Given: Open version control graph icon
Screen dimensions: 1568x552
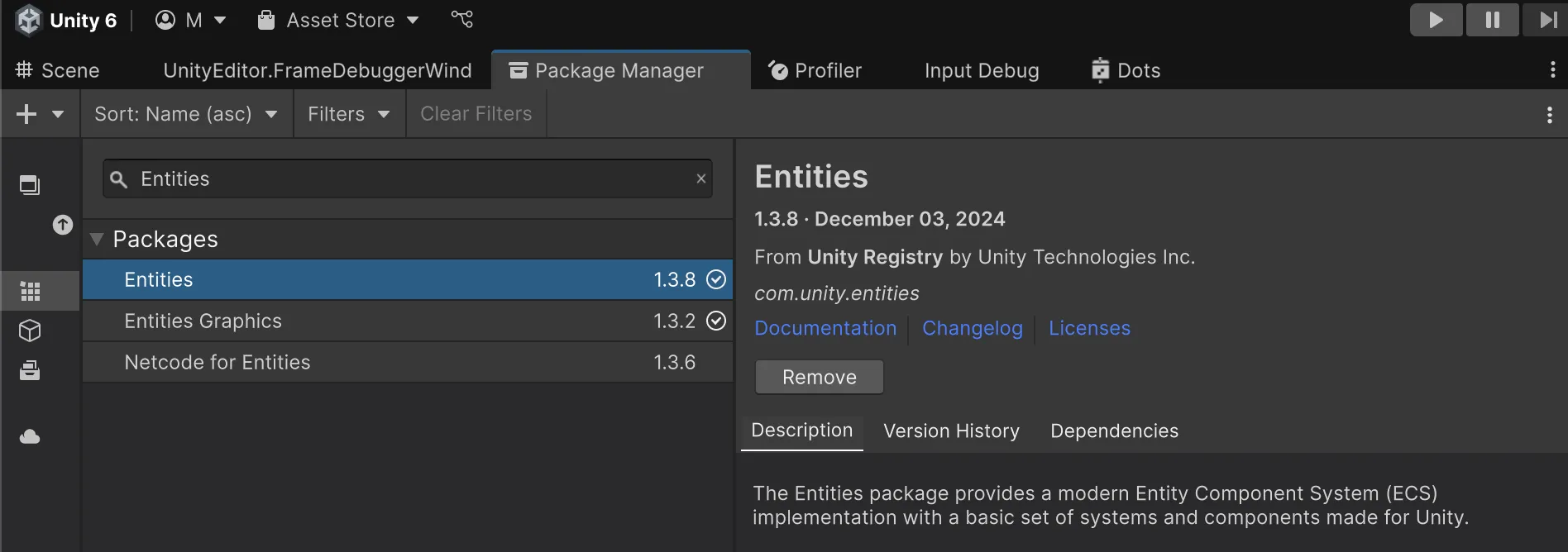Looking at the screenshot, I should [x=462, y=19].
